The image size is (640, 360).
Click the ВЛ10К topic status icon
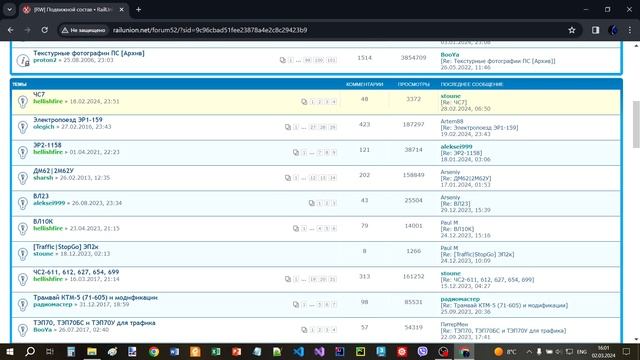click(x=23, y=228)
